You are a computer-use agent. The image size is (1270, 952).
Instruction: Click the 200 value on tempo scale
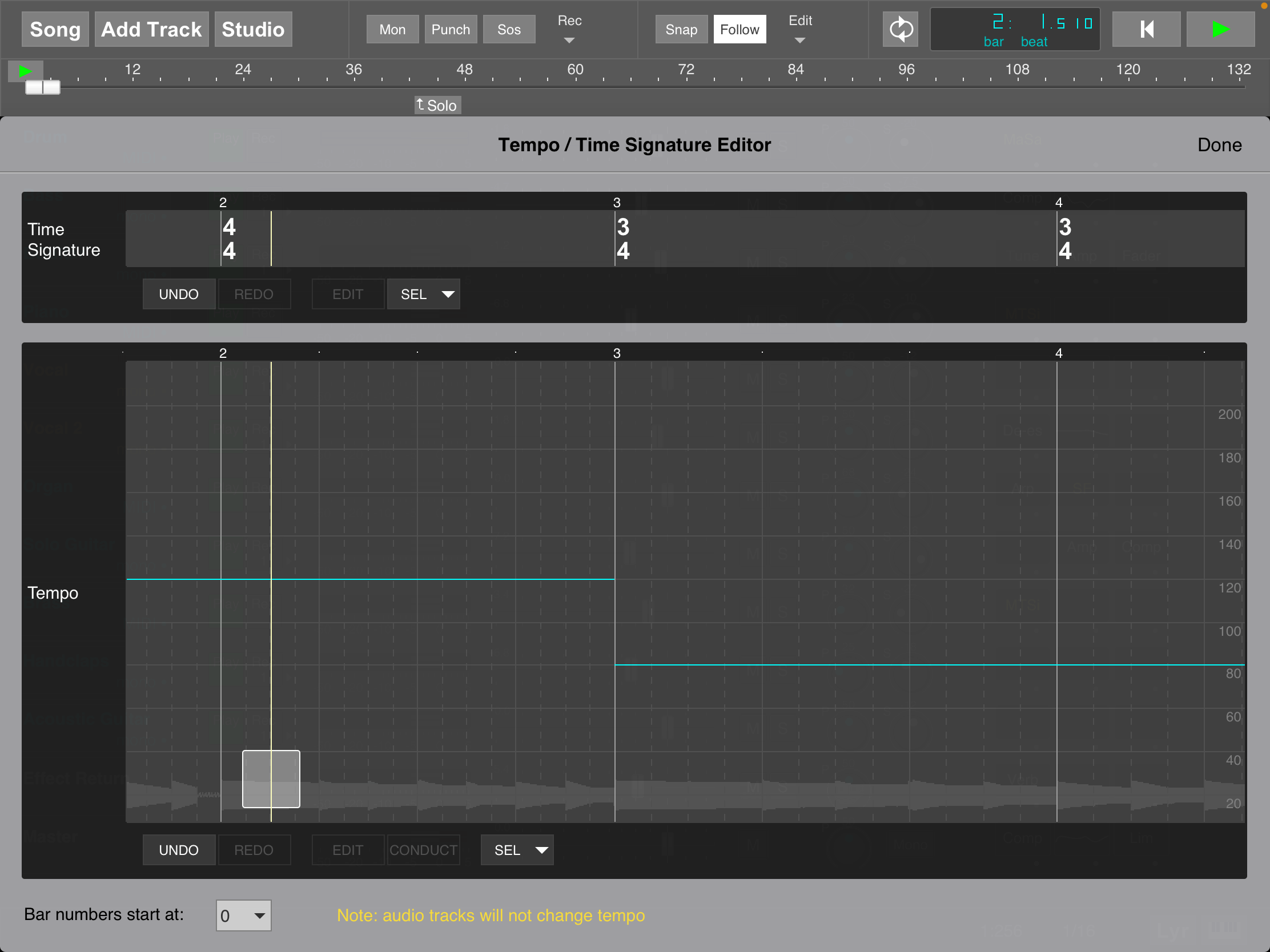click(x=1229, y=414)
